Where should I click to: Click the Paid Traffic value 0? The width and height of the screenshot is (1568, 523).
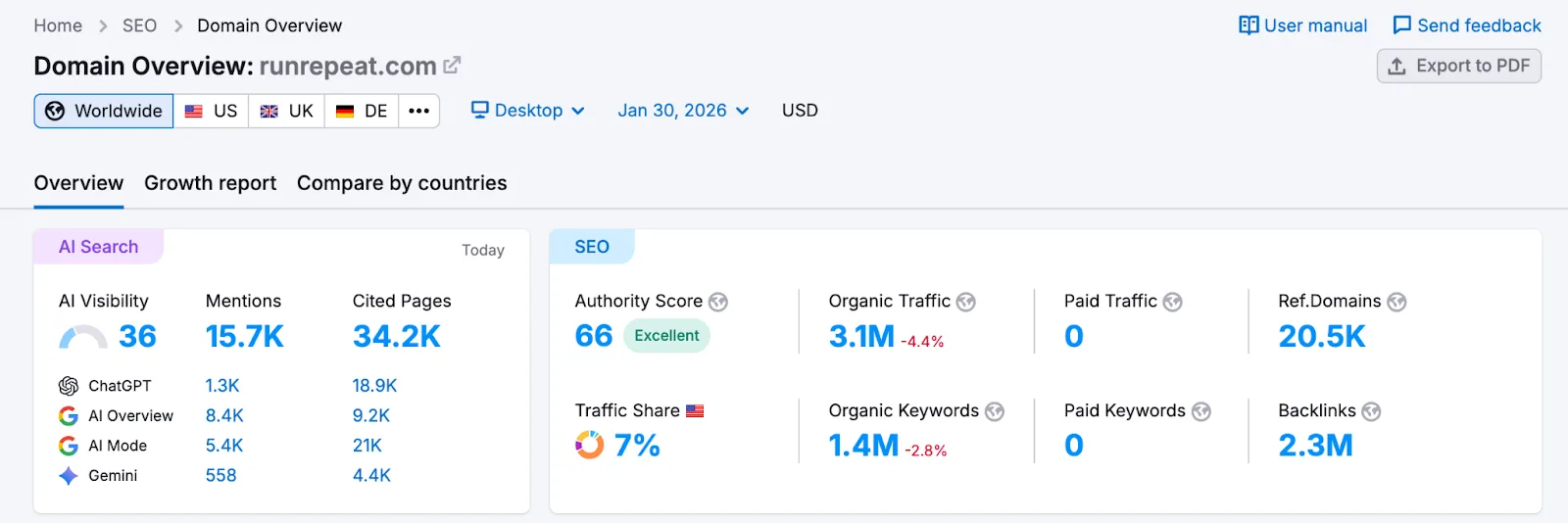(x=1074, y=337)
